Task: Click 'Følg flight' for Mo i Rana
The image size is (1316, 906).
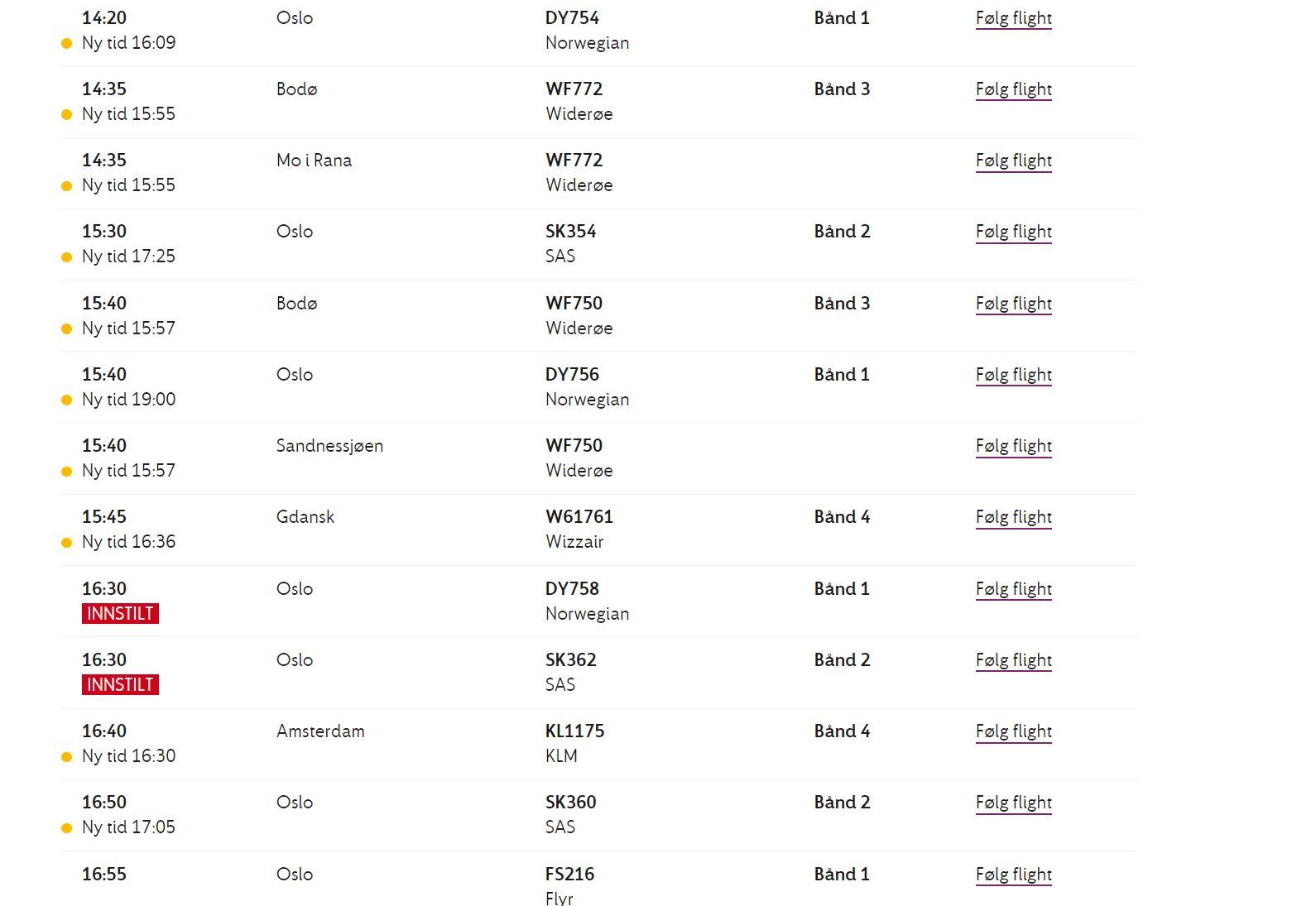Action: [x=1013, y=161]
